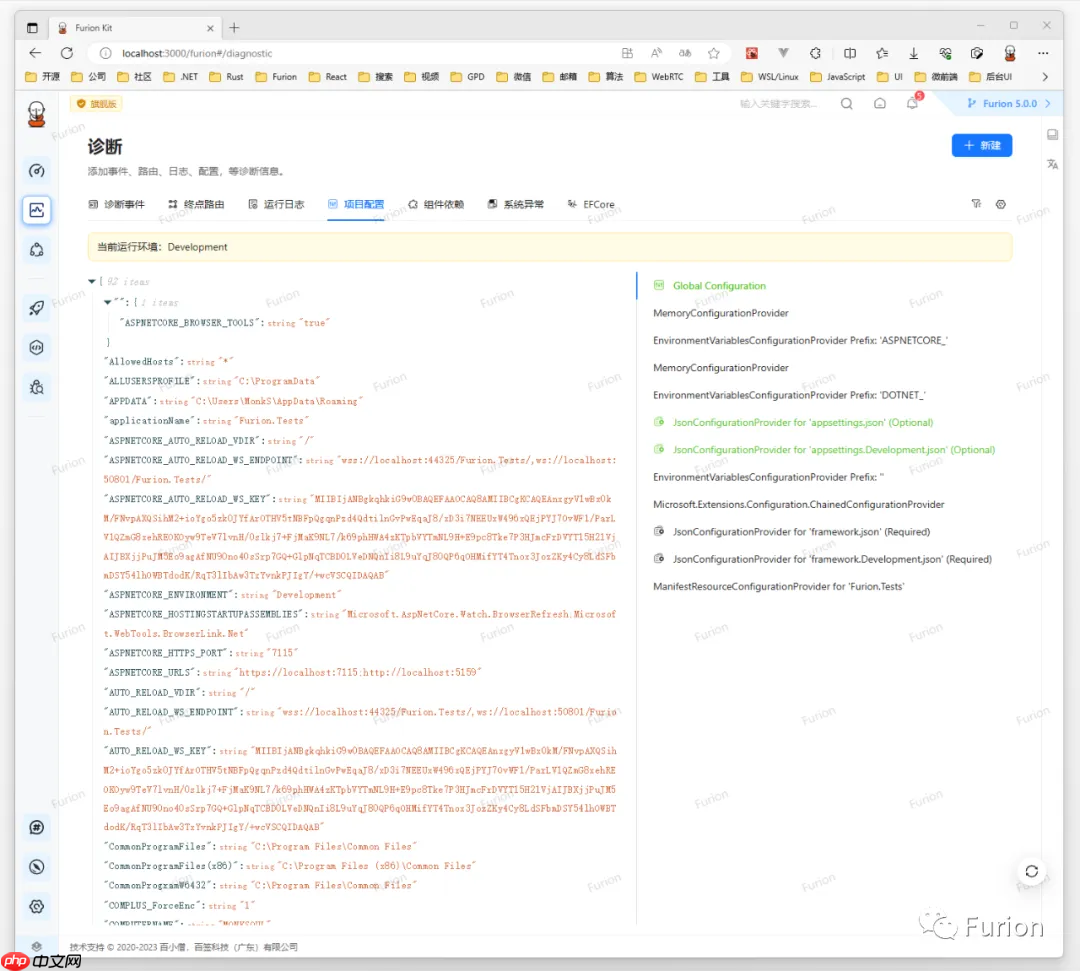Click the bug icon in left sidebar

coord(37,387)
